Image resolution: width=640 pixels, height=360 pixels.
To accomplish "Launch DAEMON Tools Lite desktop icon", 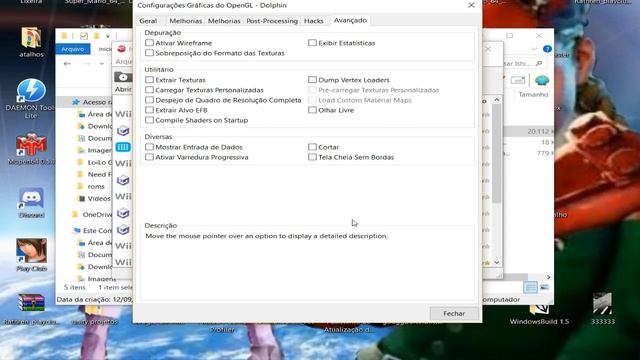I will coord(31,98).
